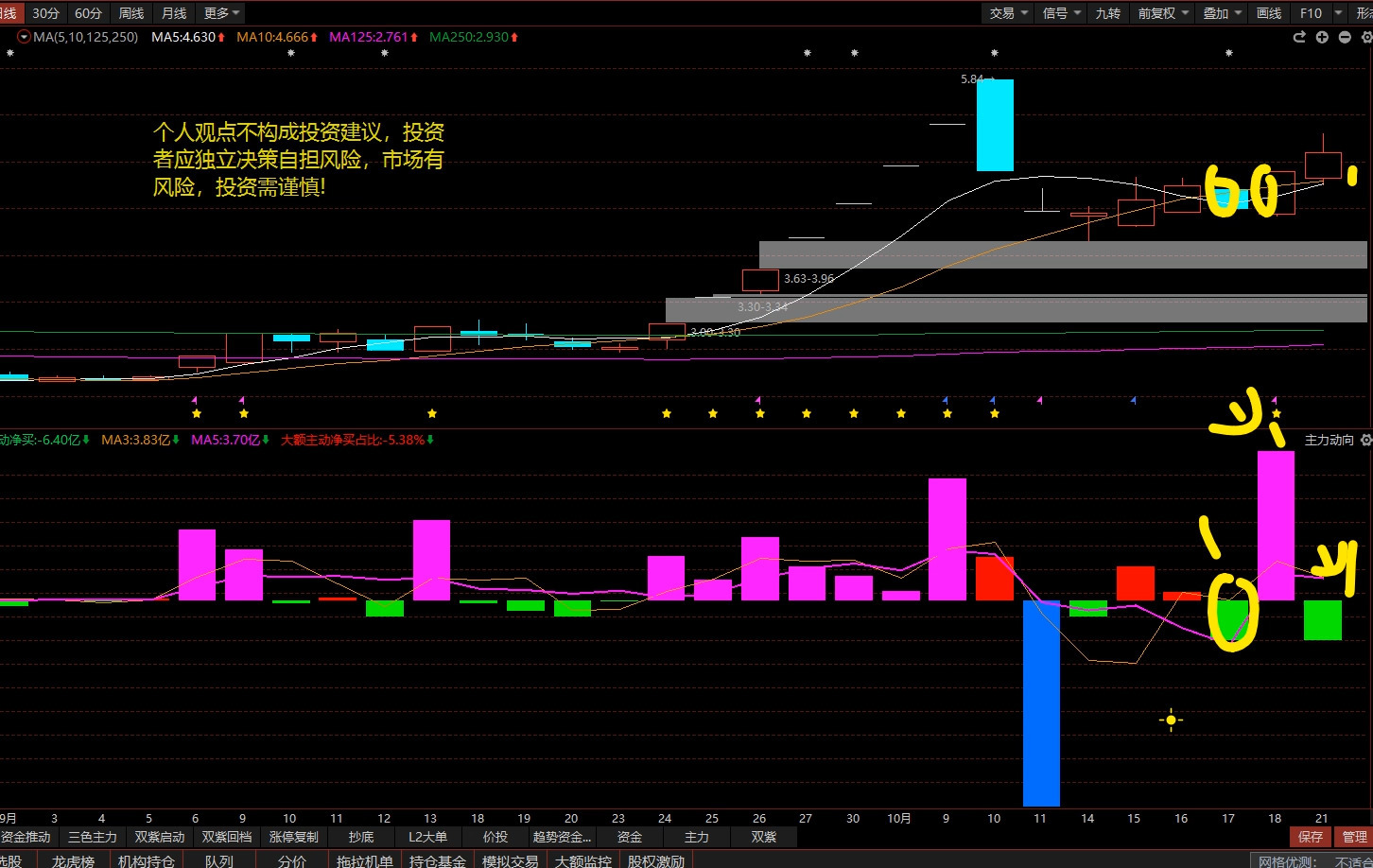Open 大额监控 bottom tab
This screenshot has width=1373, height=868.
(x=583, y=860)
